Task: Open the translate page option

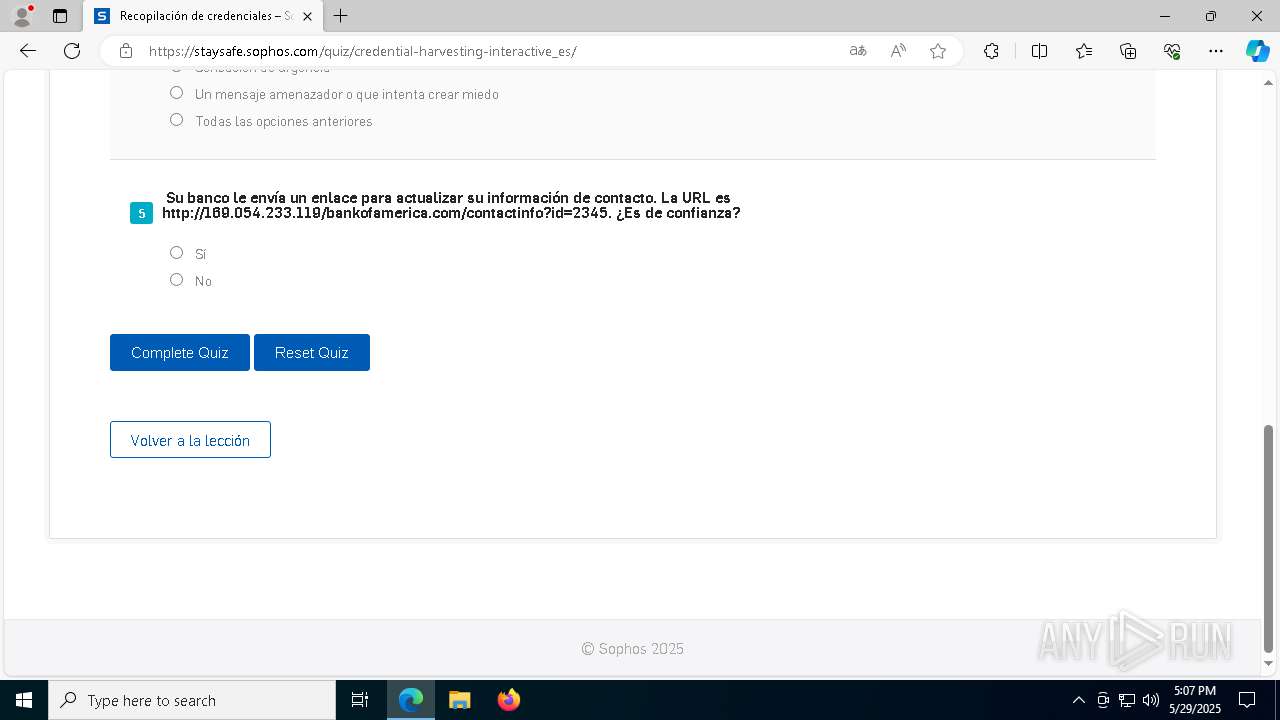Action: pos(858,51)
